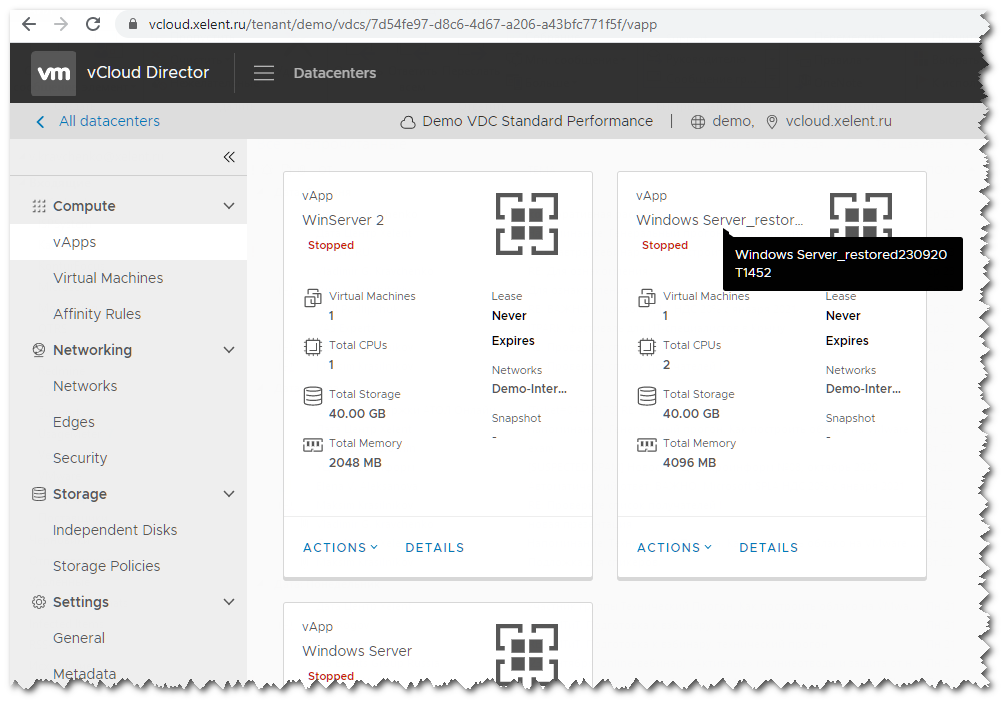The width and height of the screenshot is (1007, 706).
Task: Click Demo-Inter... network in WinServer 2 card
Action: pos(529,389)
